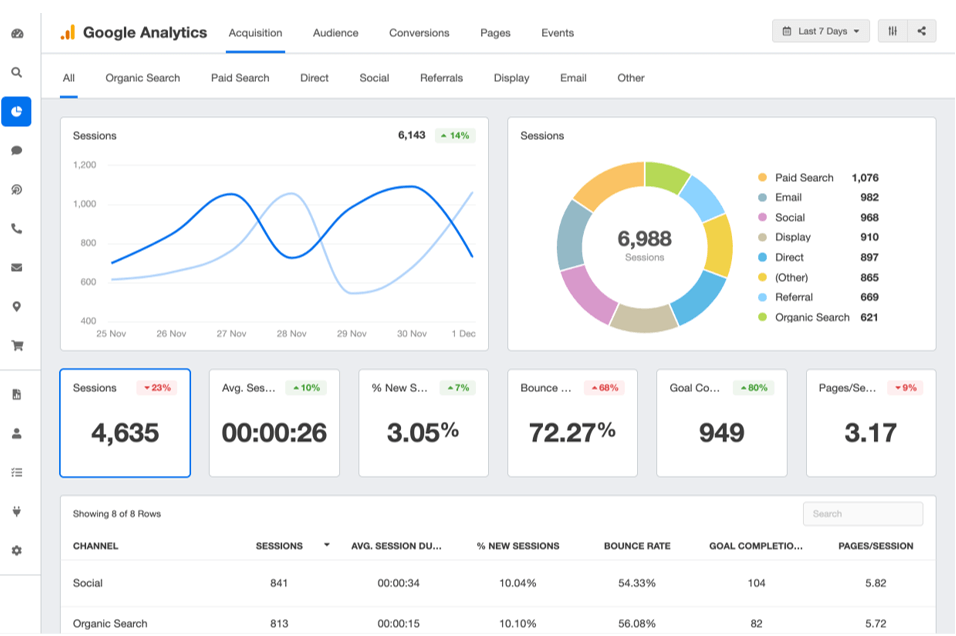Click the Paid Search yellow legend swatch
The image size is (956, 636).
pos(762,178)
